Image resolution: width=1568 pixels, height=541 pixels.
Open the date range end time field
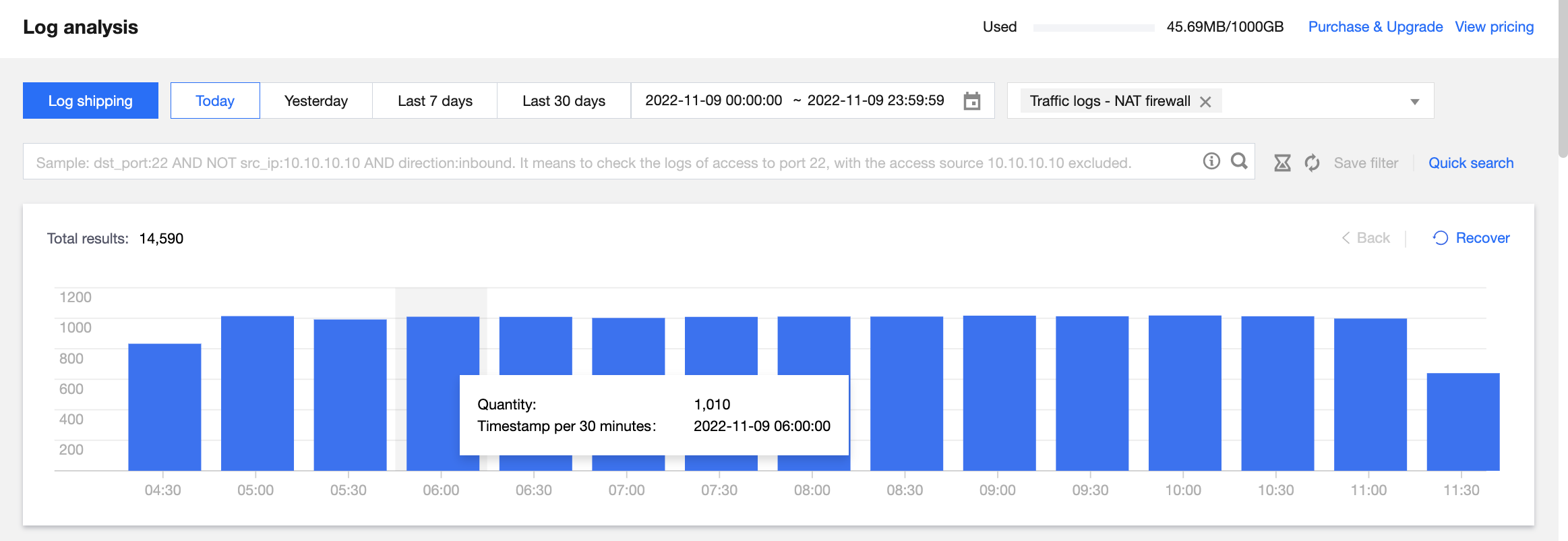tap(876, 101)
